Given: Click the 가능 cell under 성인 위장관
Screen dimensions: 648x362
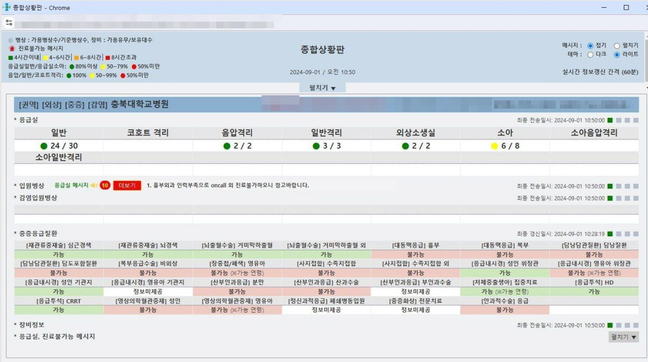Looking at the screenshot, I should click(x=505, y=273).
